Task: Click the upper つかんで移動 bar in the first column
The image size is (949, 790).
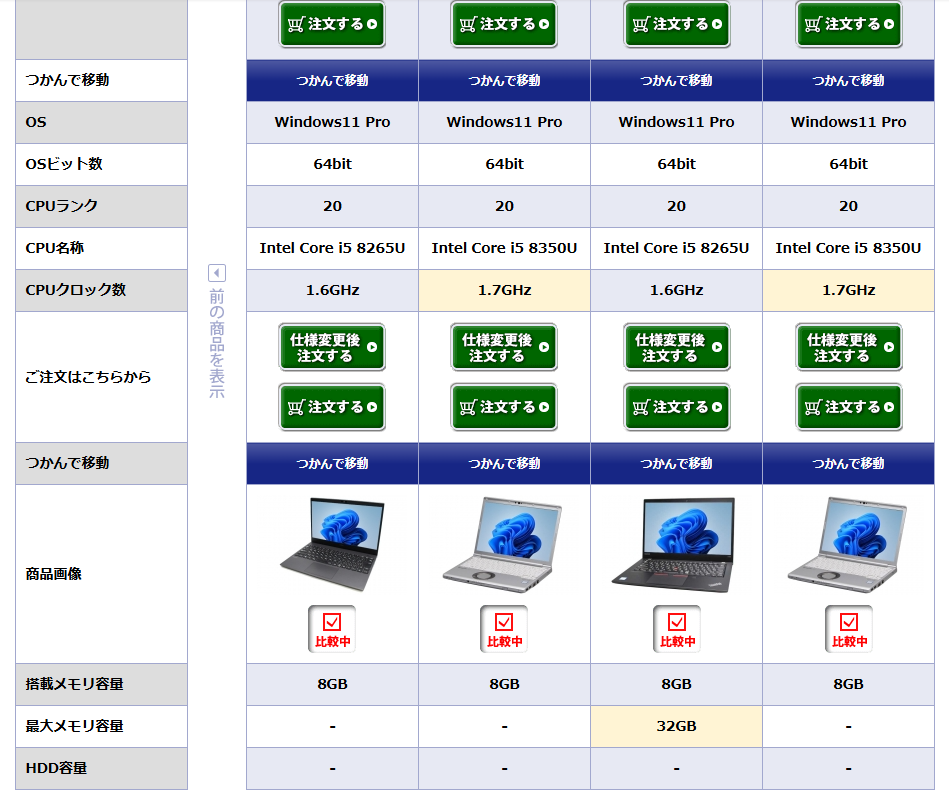Action: coord(332,80)
